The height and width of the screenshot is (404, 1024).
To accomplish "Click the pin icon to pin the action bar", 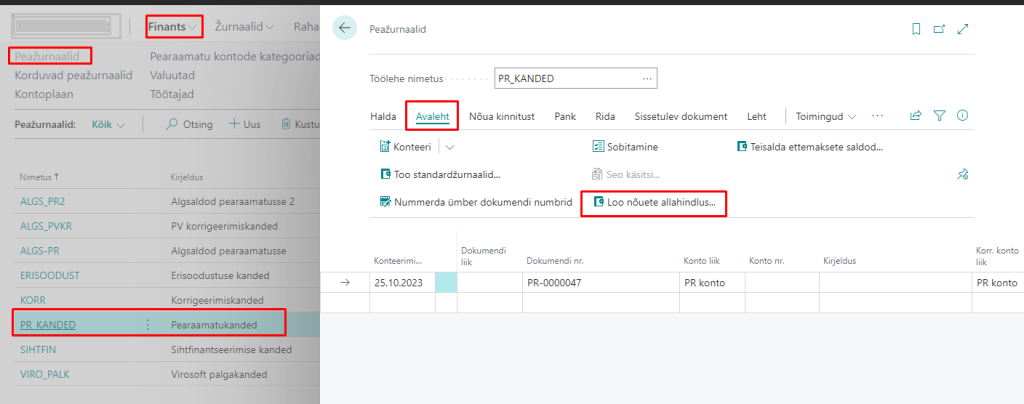I will point(962,174).
